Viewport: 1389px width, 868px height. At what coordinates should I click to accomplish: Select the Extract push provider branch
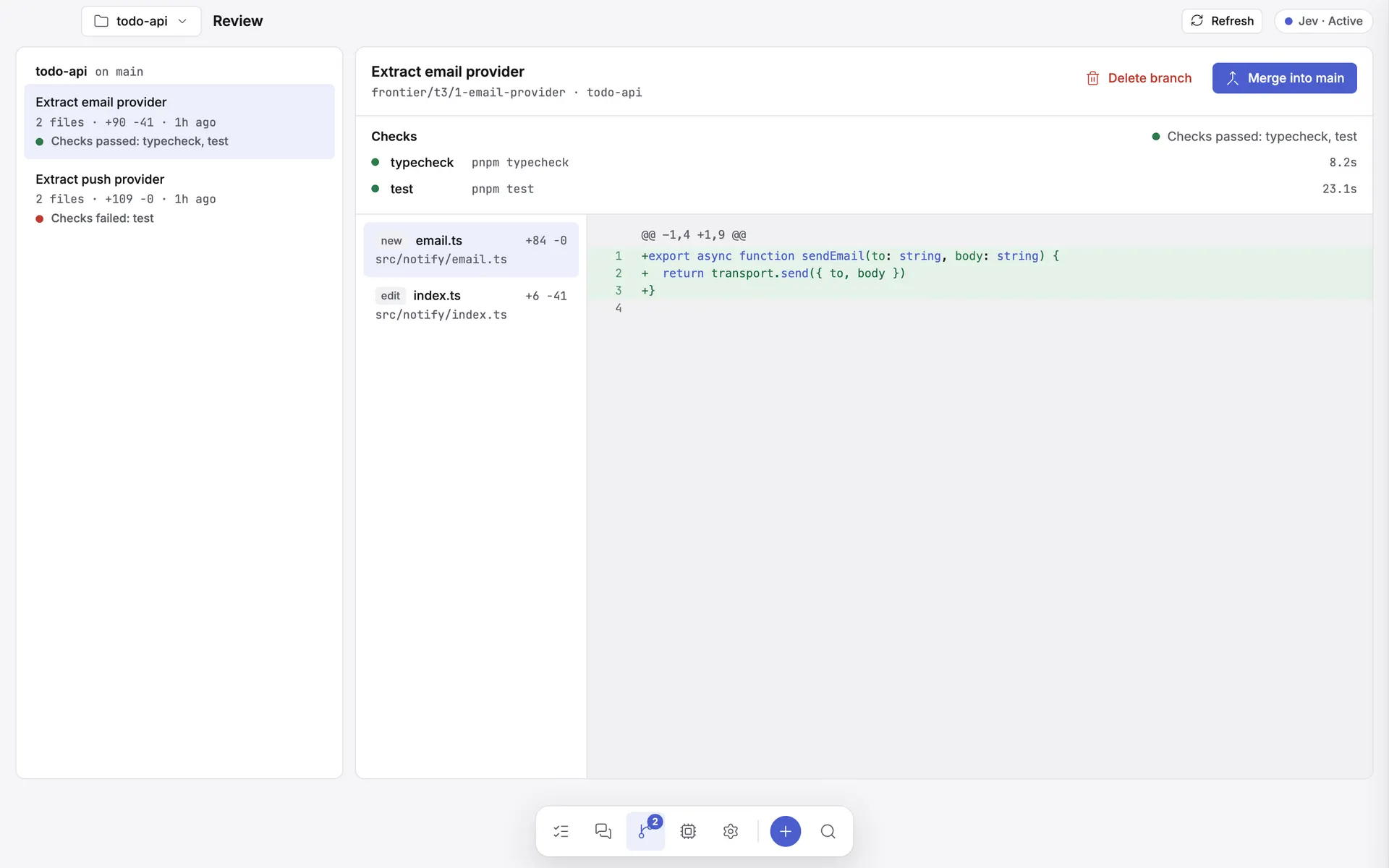click(179, 198)
